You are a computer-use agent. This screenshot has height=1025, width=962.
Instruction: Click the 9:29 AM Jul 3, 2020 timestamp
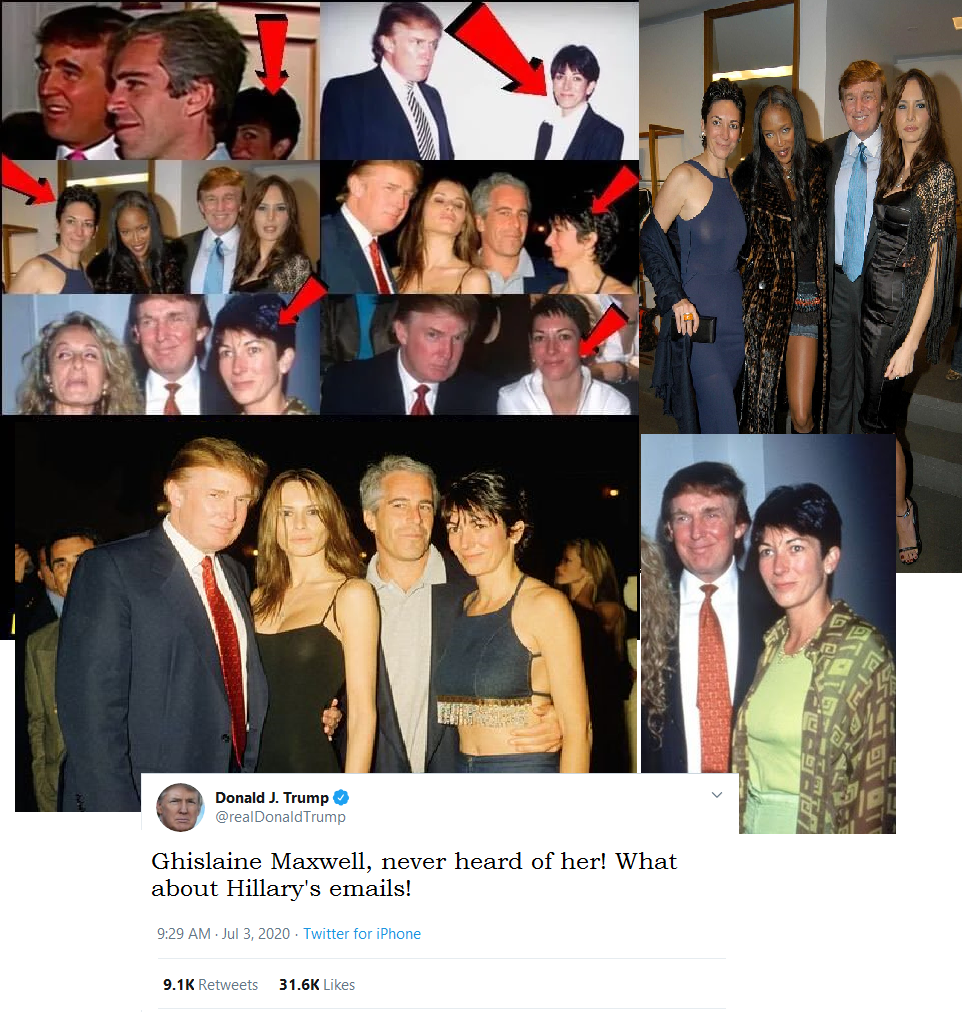tap(224, 933)
